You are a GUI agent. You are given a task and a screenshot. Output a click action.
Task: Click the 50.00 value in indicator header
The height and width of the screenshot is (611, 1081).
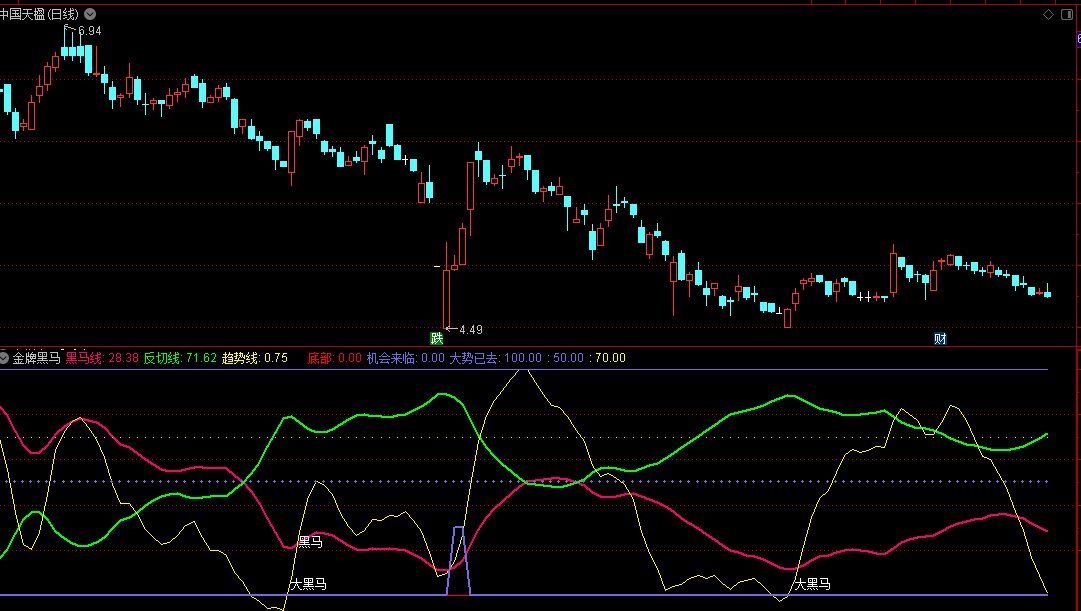point(568,358)
